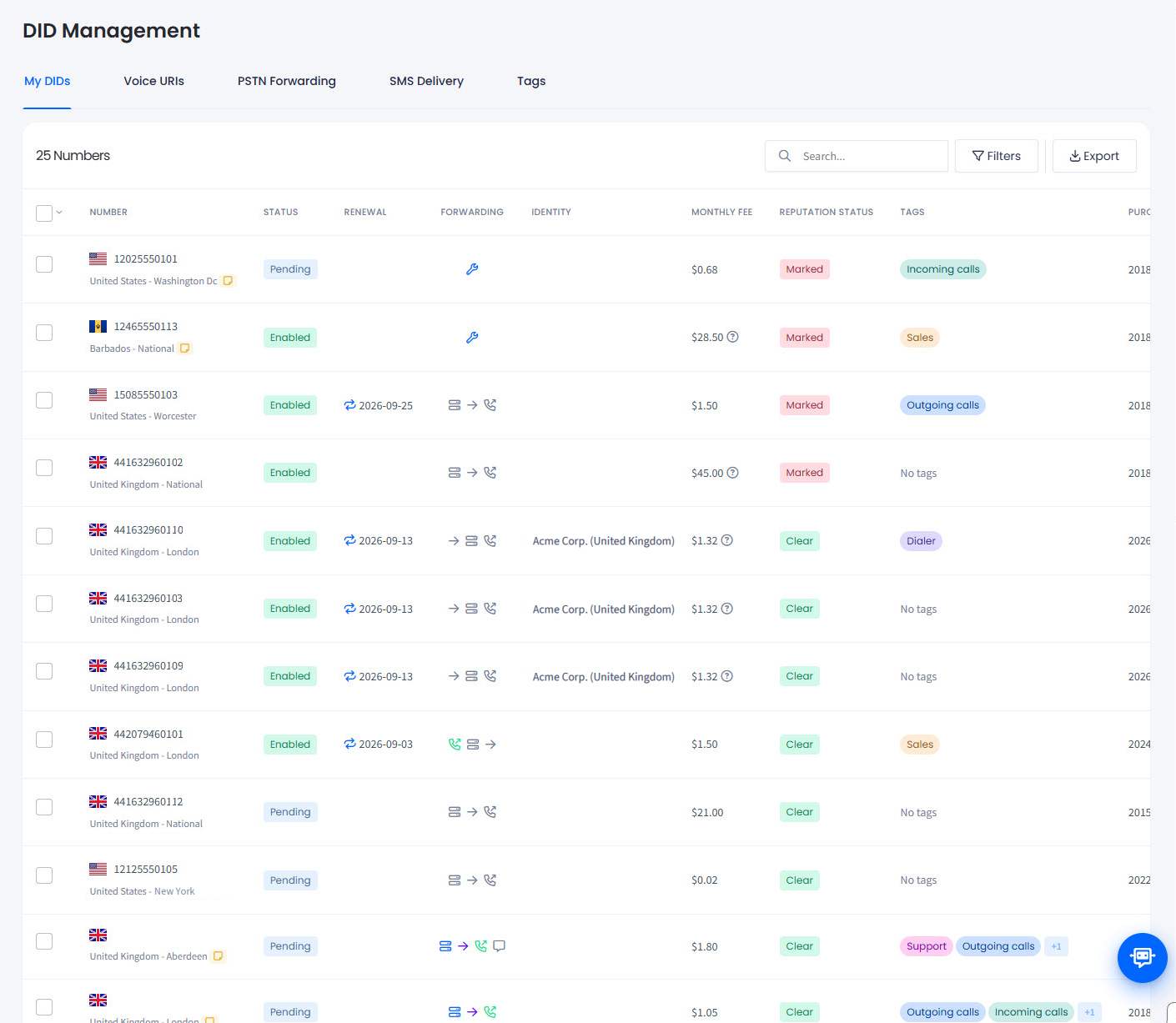Select the checkbox for 441632960110
This screenshot has height=1023, width=1176.
[44, 536]
